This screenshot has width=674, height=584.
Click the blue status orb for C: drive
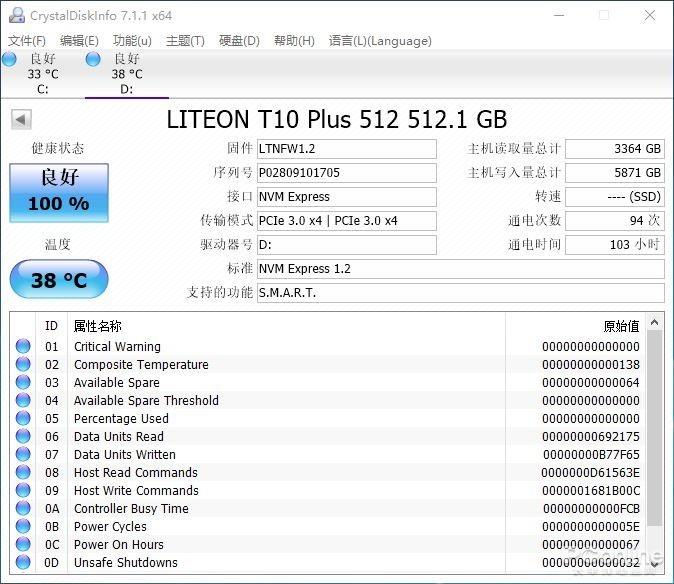[9, 59]
